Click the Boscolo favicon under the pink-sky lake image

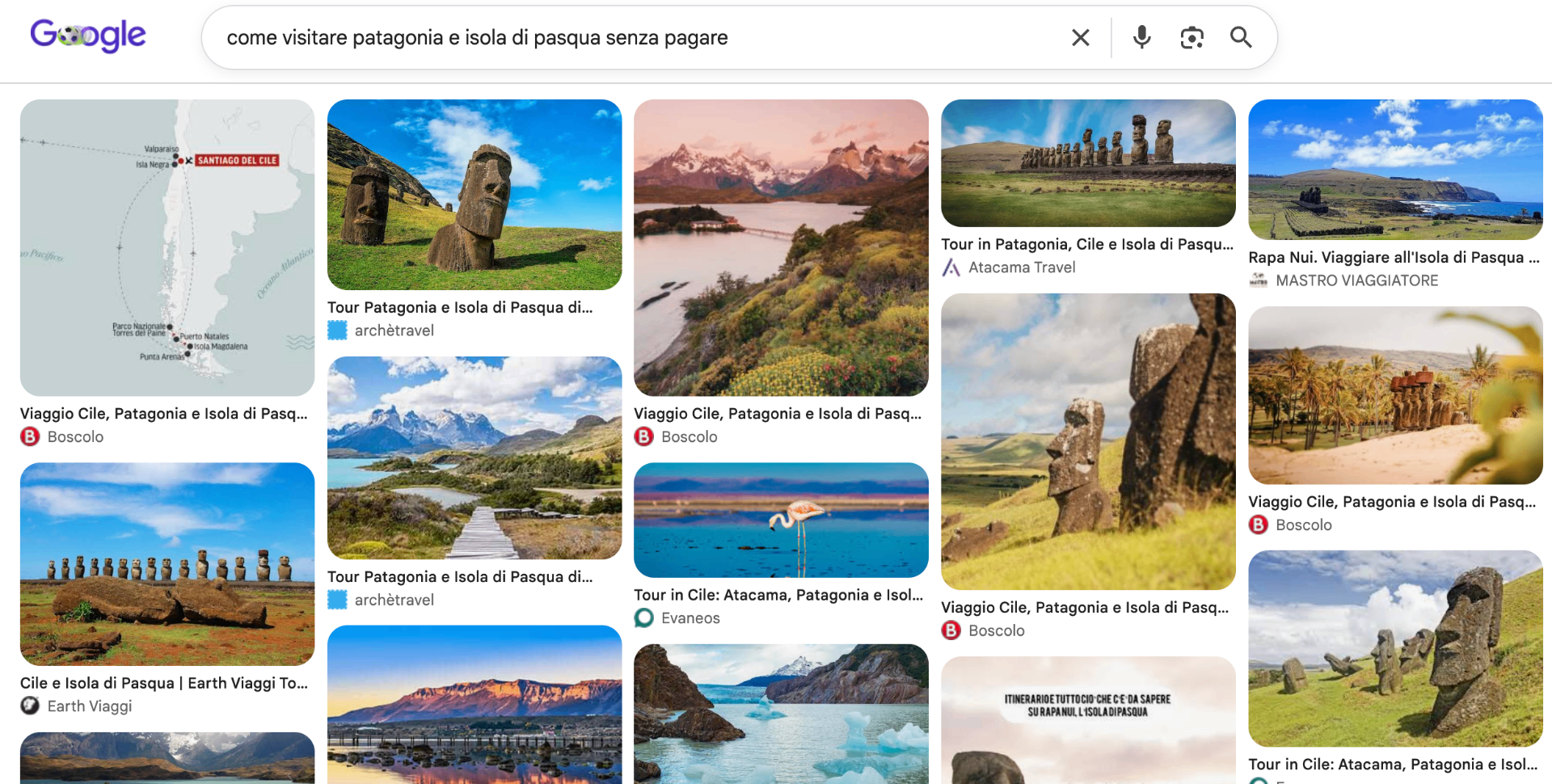tap(644, 436)
